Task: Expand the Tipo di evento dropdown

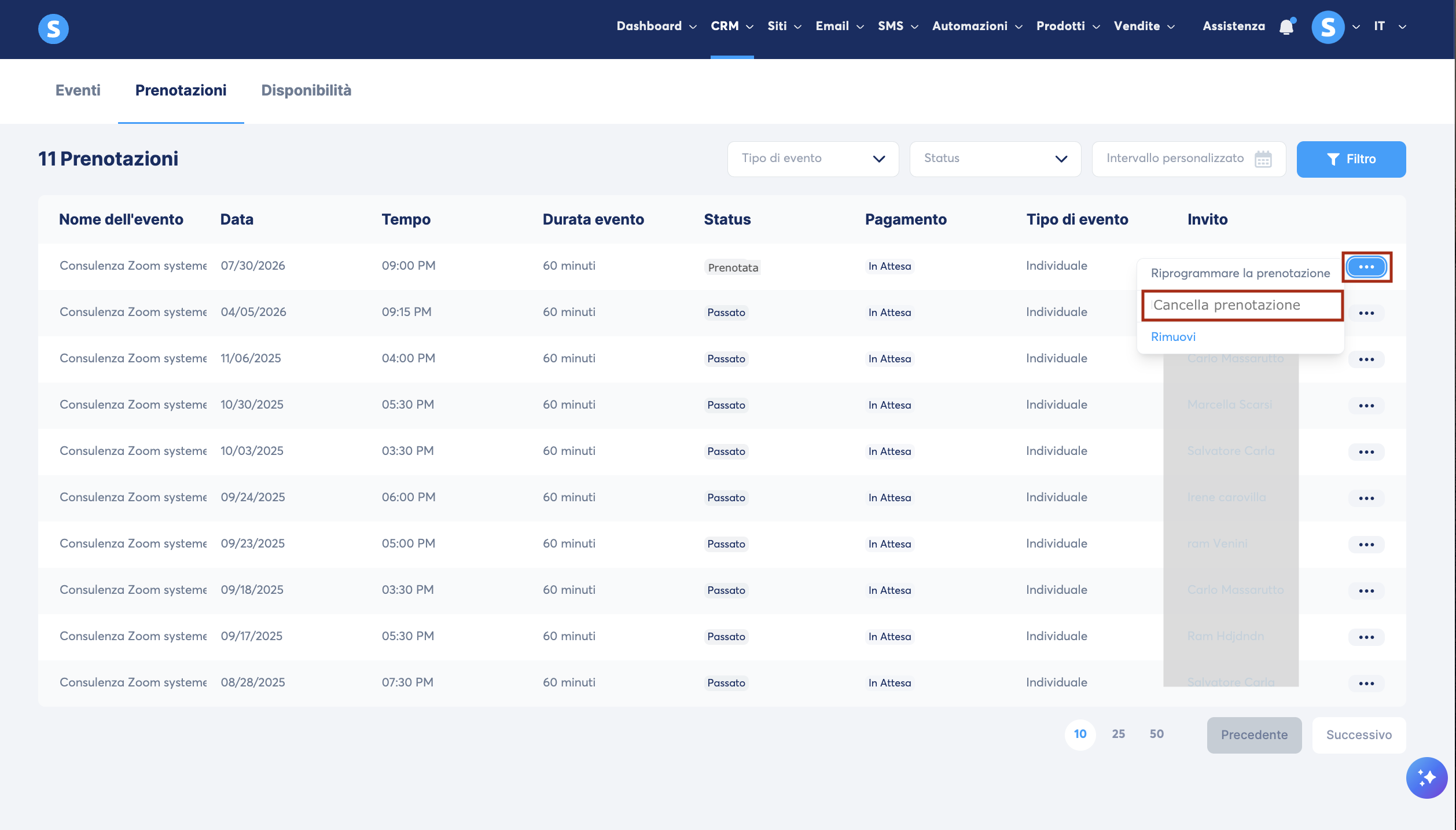Action: 813,159
